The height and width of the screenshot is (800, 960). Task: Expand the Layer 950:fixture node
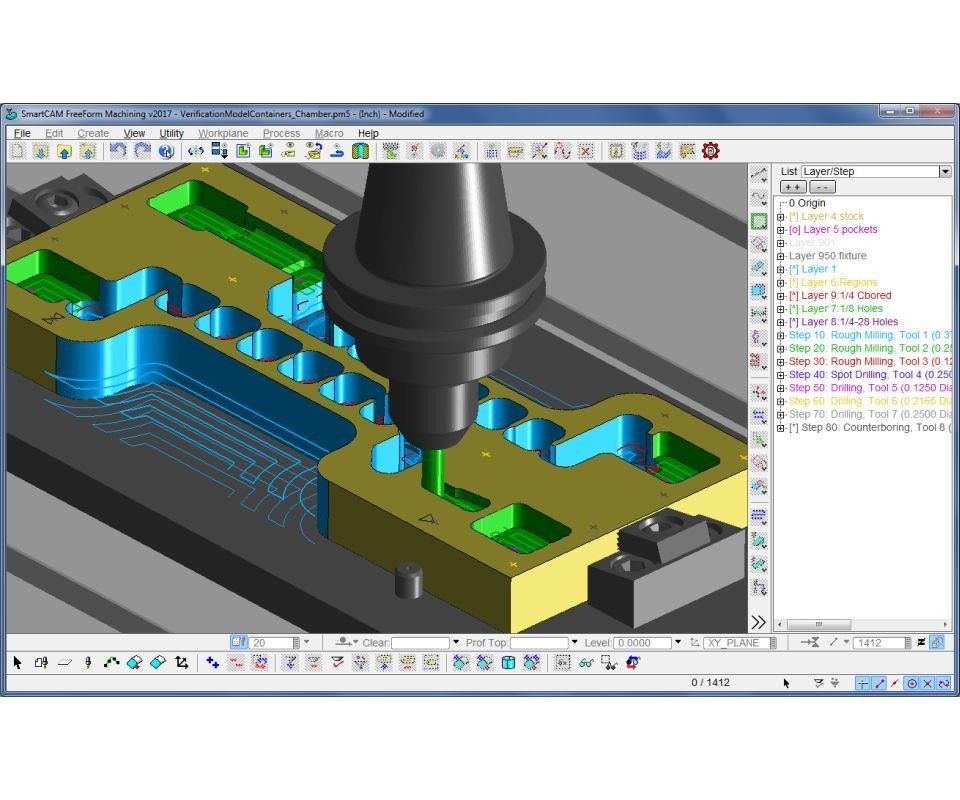[x=781, y=256]
